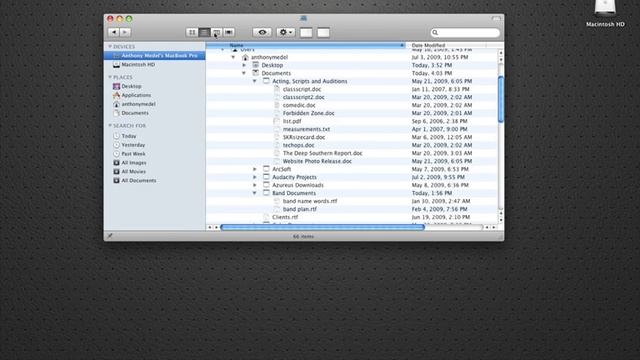This screenshot has width=640, height=360.
Task: Select the ArcSoft folder row
Action: 352,169
